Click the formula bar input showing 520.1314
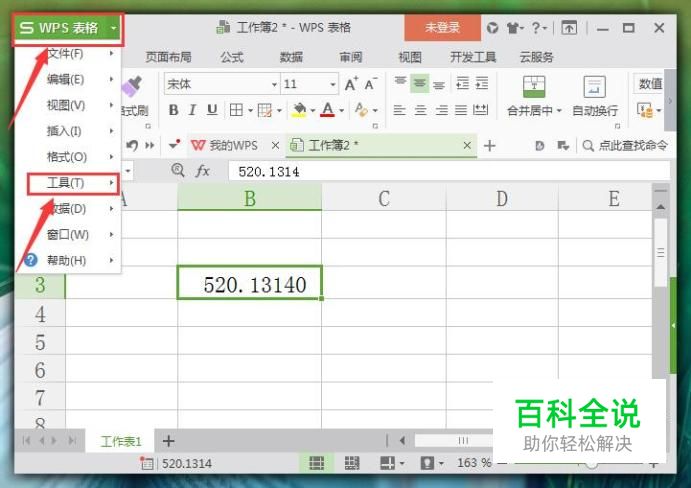The height and width of the screenshot is (488, 691). click(450, 171)
